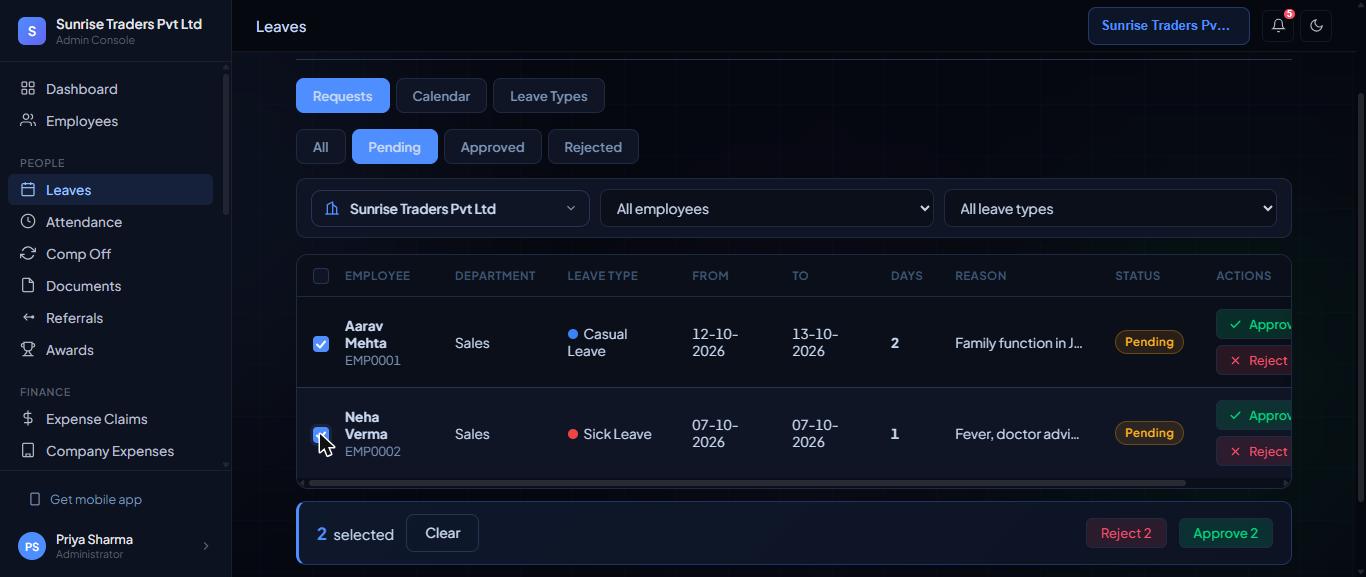Click the table's horizontal scrollbar
This screenshot has width=1366, height=577.
747,483
